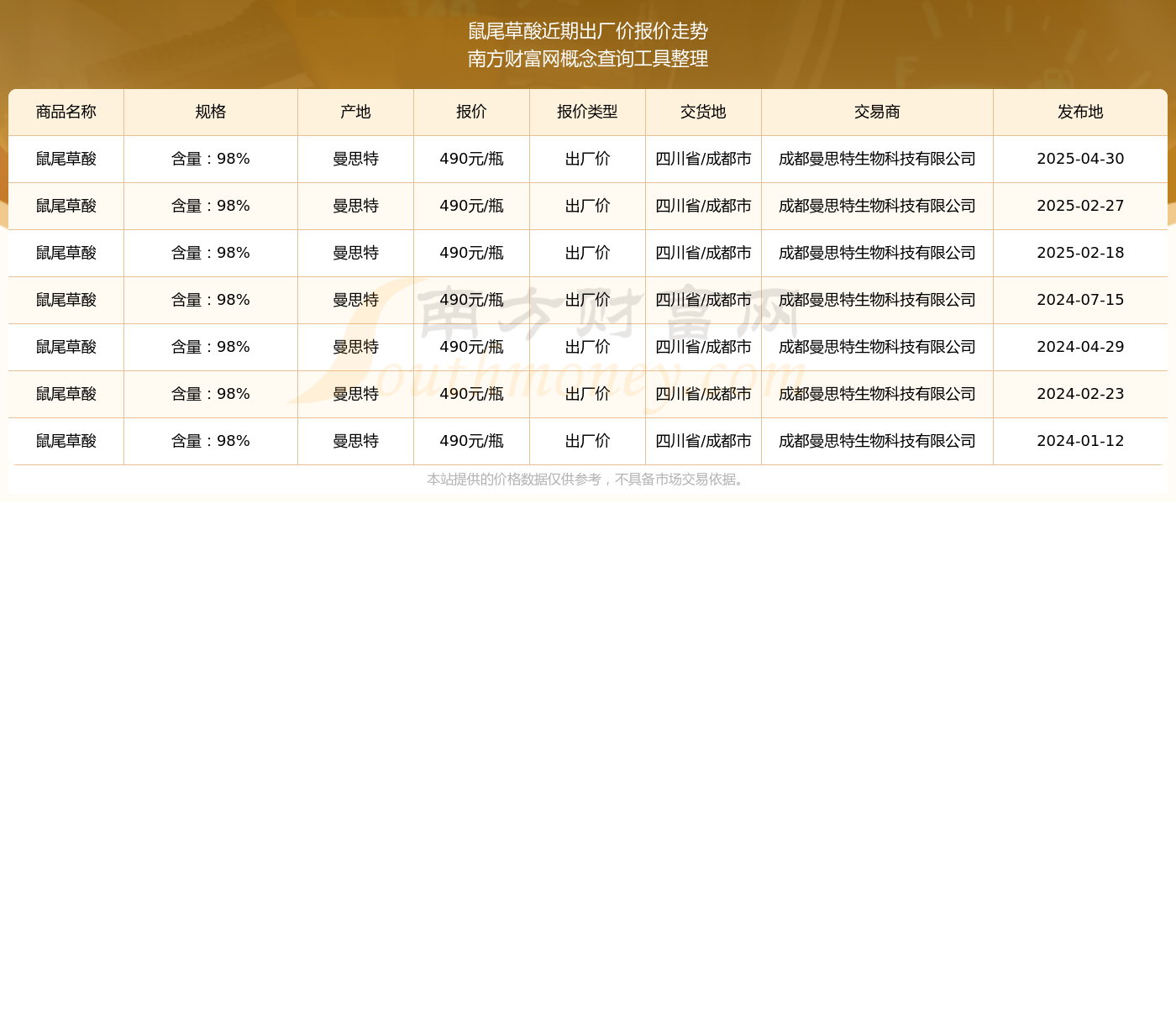Click the 商品名称 column header
The height and width of the screenshot is (1012, 1176).
(x=66, y=112)
